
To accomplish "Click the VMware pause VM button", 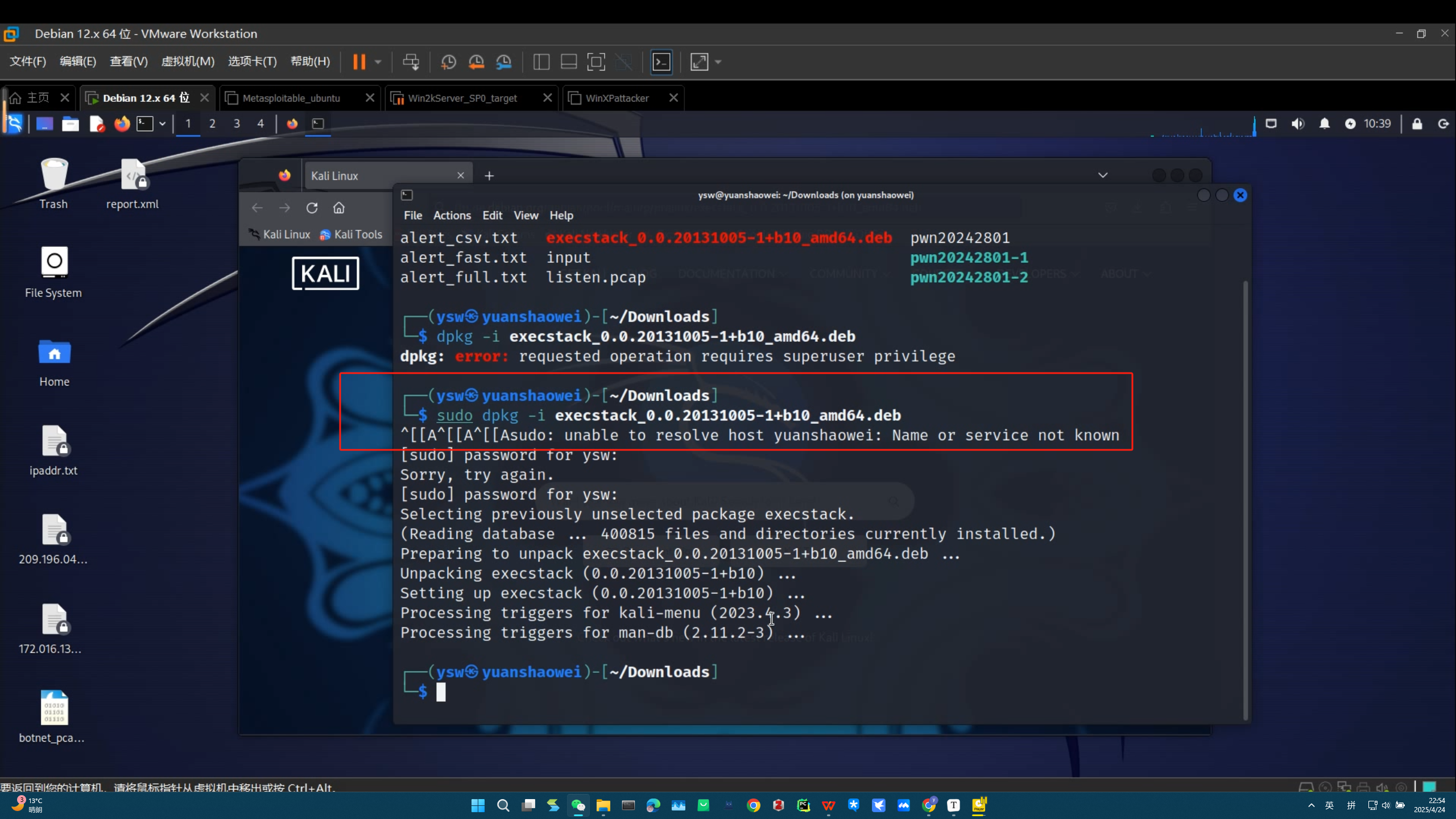I will [x=359, y=61].
